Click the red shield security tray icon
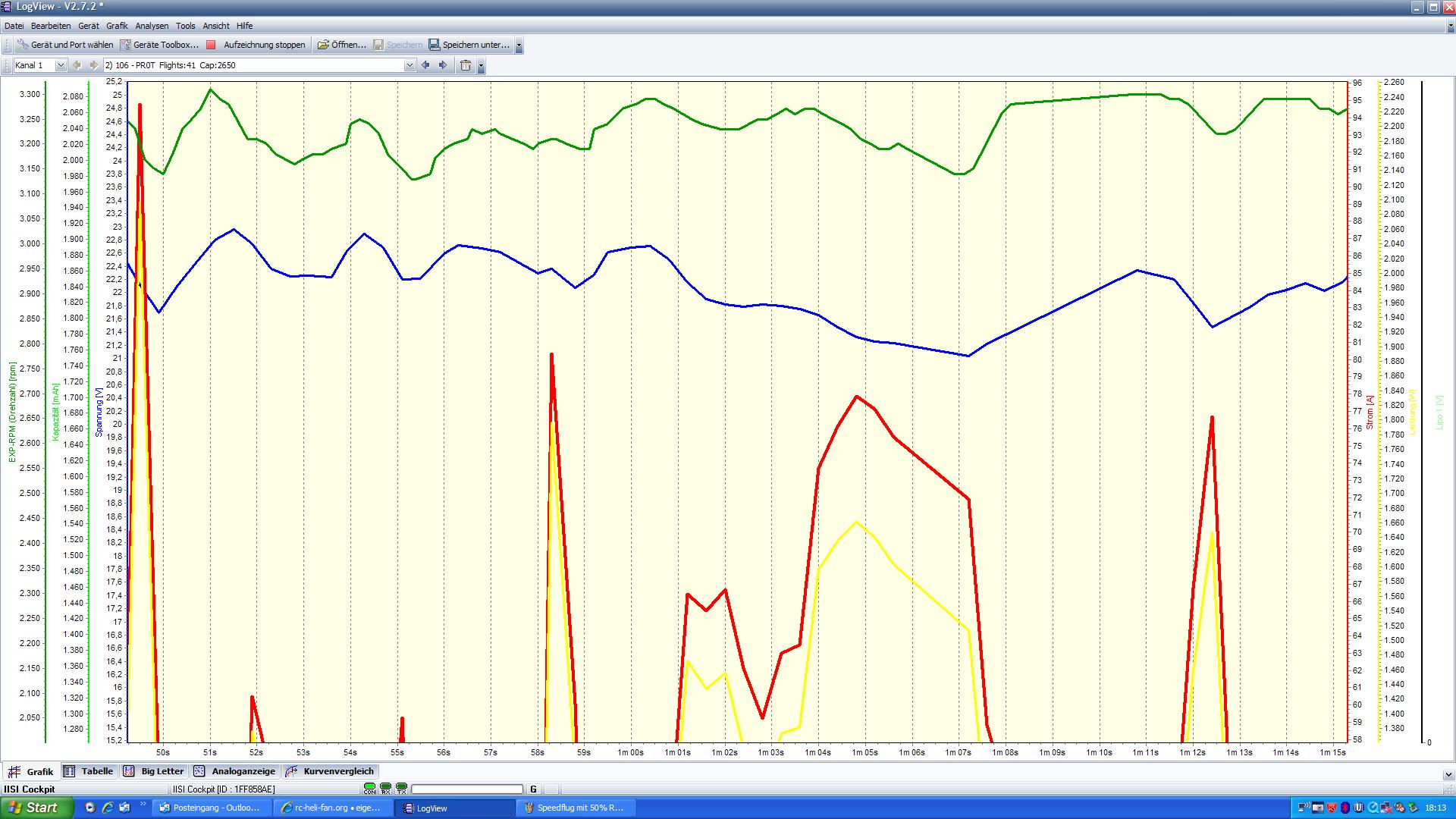This screenshot has height=819, width=1456. (x=1331, y=808)
